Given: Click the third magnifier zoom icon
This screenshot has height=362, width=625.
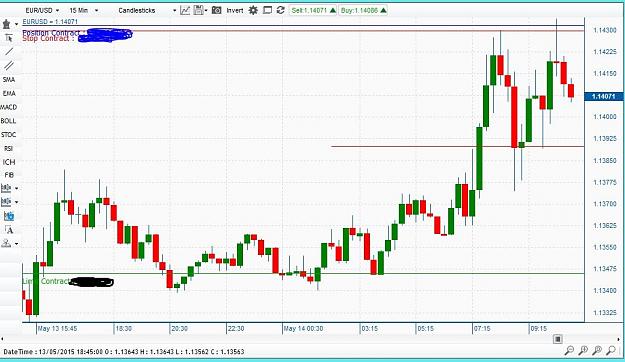Looking at the screenshot, I should (597, 351).
